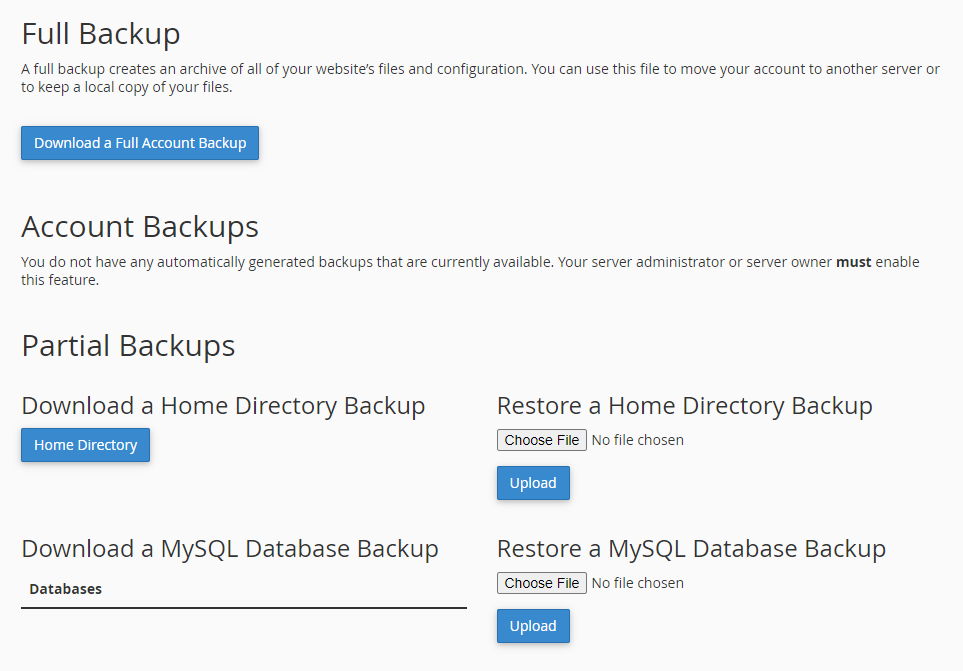
Task: Click 'No file chosen' beside MySQL Database restore
Action: pos(637,583)
